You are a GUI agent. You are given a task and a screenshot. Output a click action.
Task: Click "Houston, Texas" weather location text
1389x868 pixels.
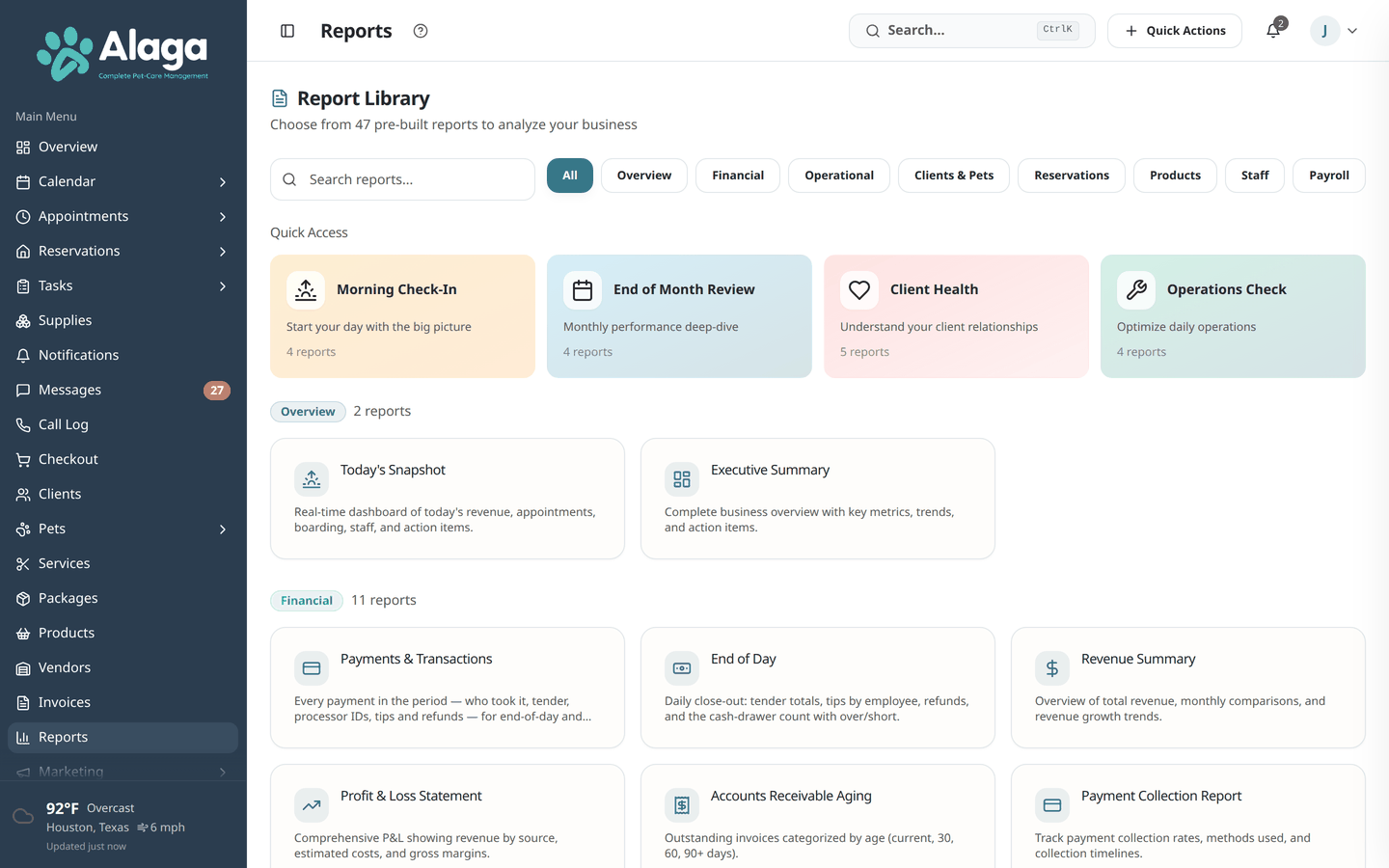(88, 827)
